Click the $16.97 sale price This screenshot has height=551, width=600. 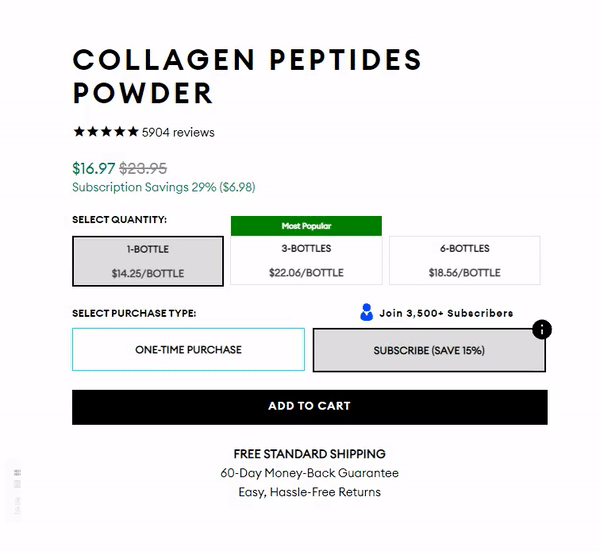[x=93, y=168]
